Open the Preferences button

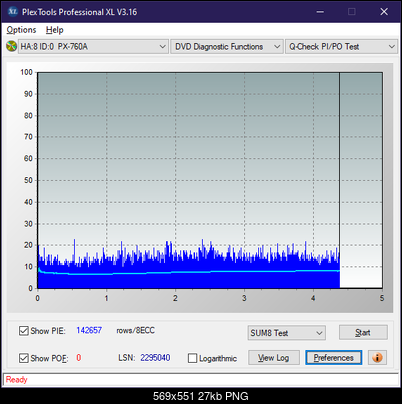pos(333,358)
